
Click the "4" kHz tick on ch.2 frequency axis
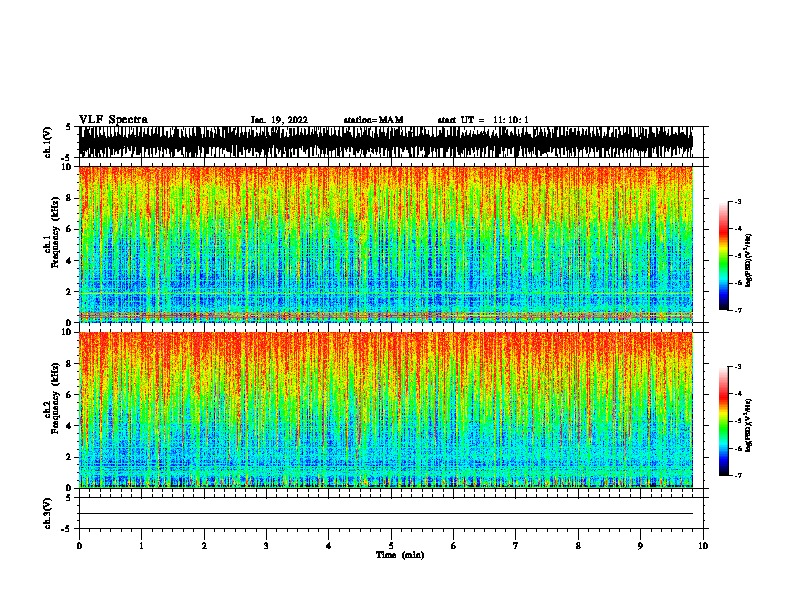click(70, 426)
